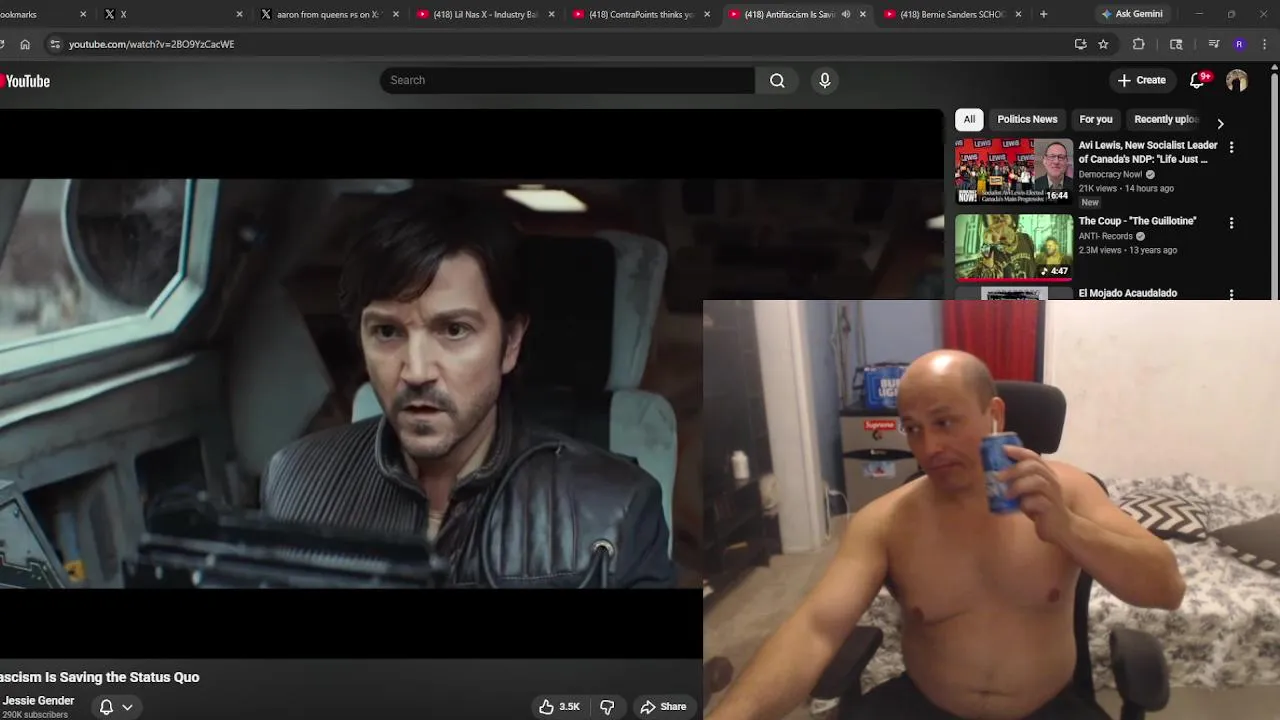Close the Lil Nas X tab
This screenshot has width=1280, height=720.
point(550,14)
